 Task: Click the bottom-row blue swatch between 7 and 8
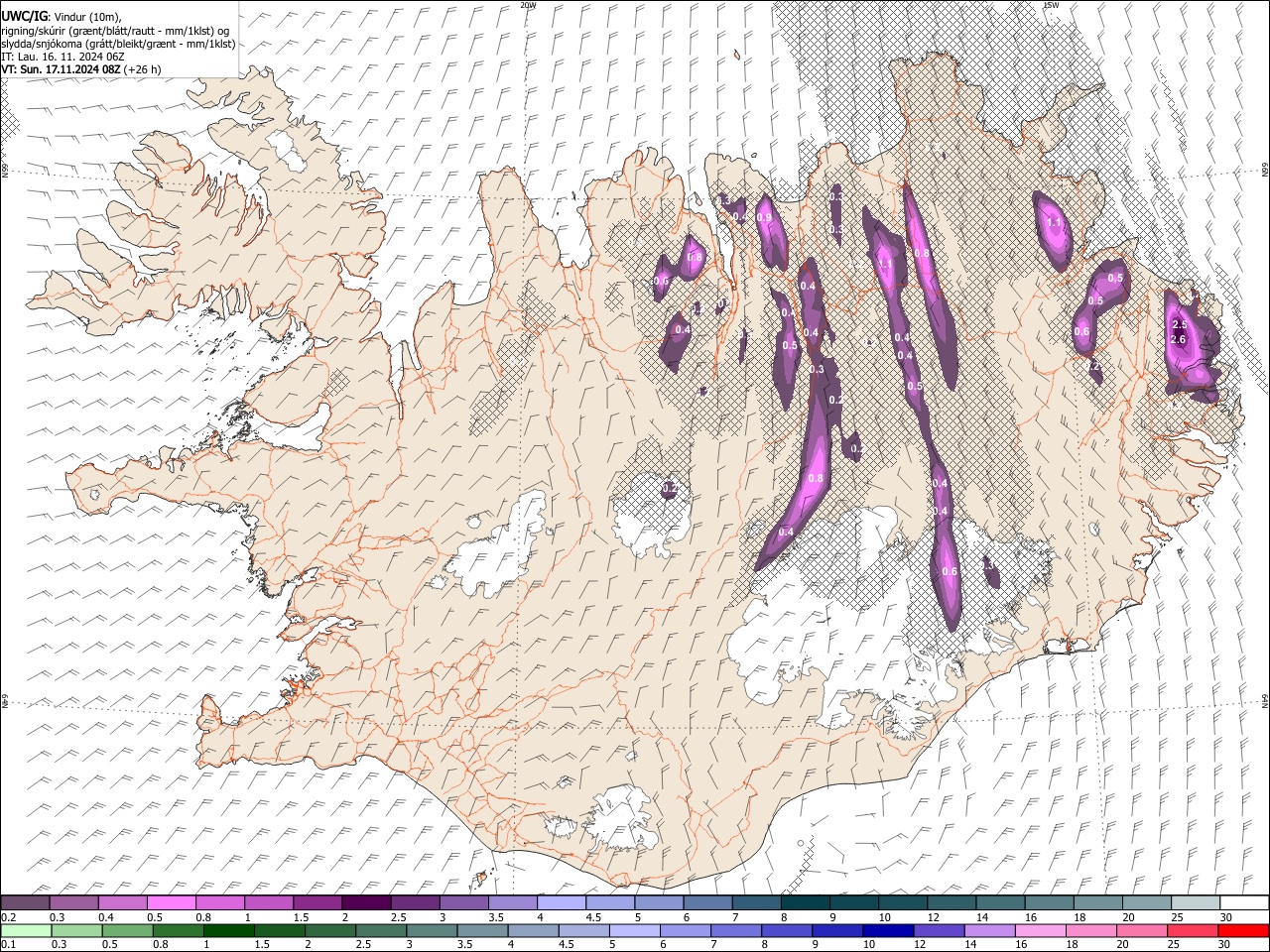click(737, 930)
